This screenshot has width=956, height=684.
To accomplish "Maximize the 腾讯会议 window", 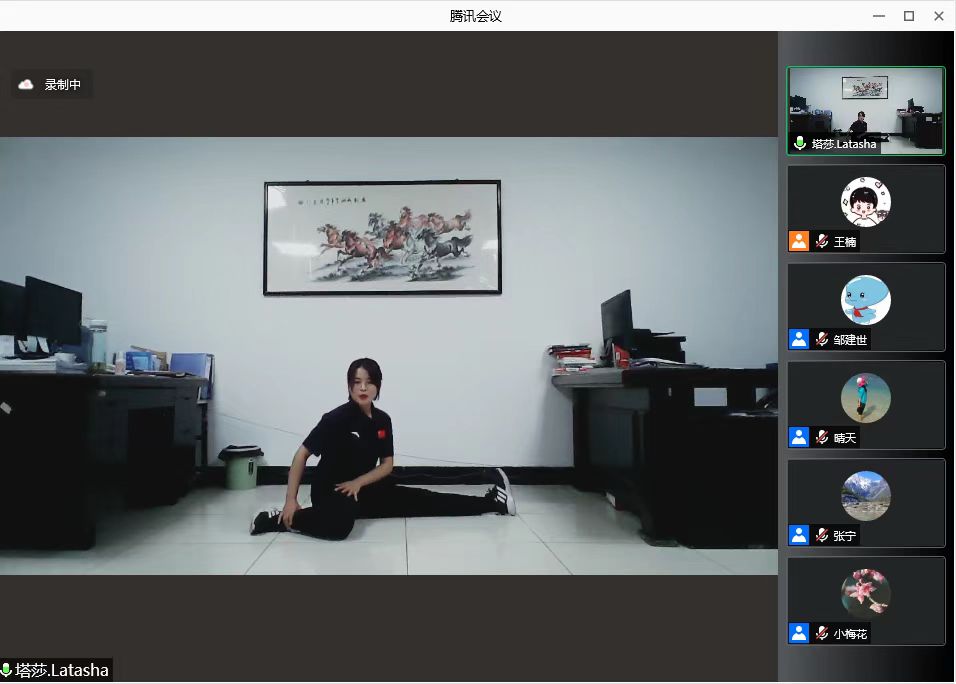I will coord(909,16).
